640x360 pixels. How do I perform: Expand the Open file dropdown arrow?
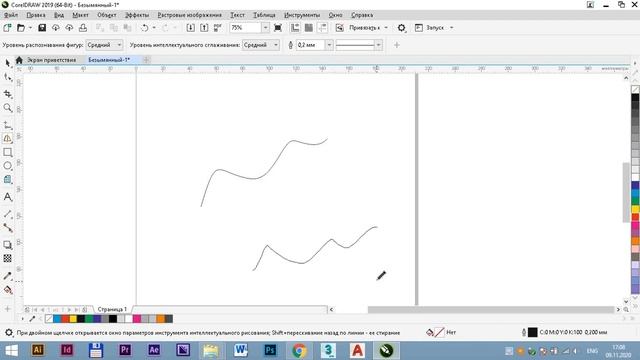click(30, 28)
